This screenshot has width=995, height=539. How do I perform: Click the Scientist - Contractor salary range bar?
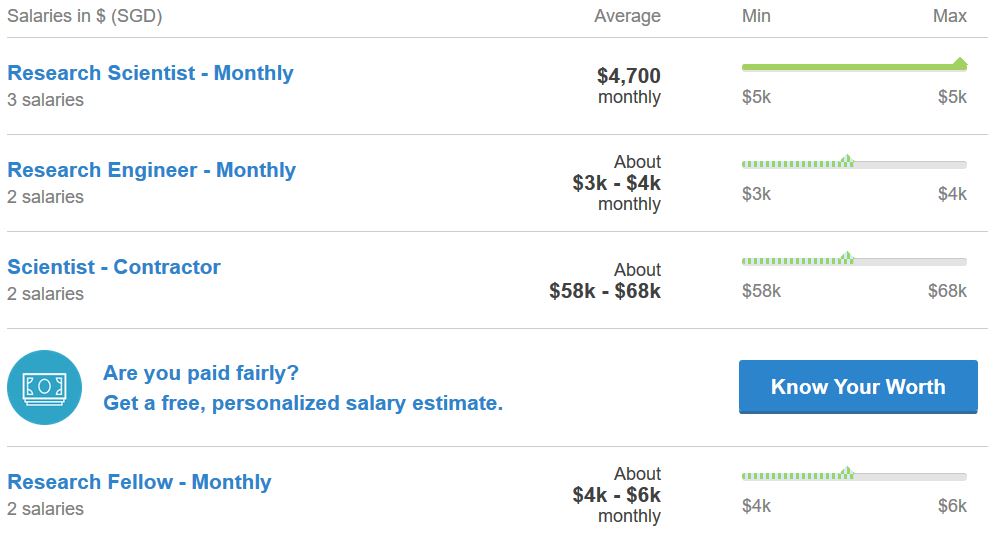[x=854, y=261]
